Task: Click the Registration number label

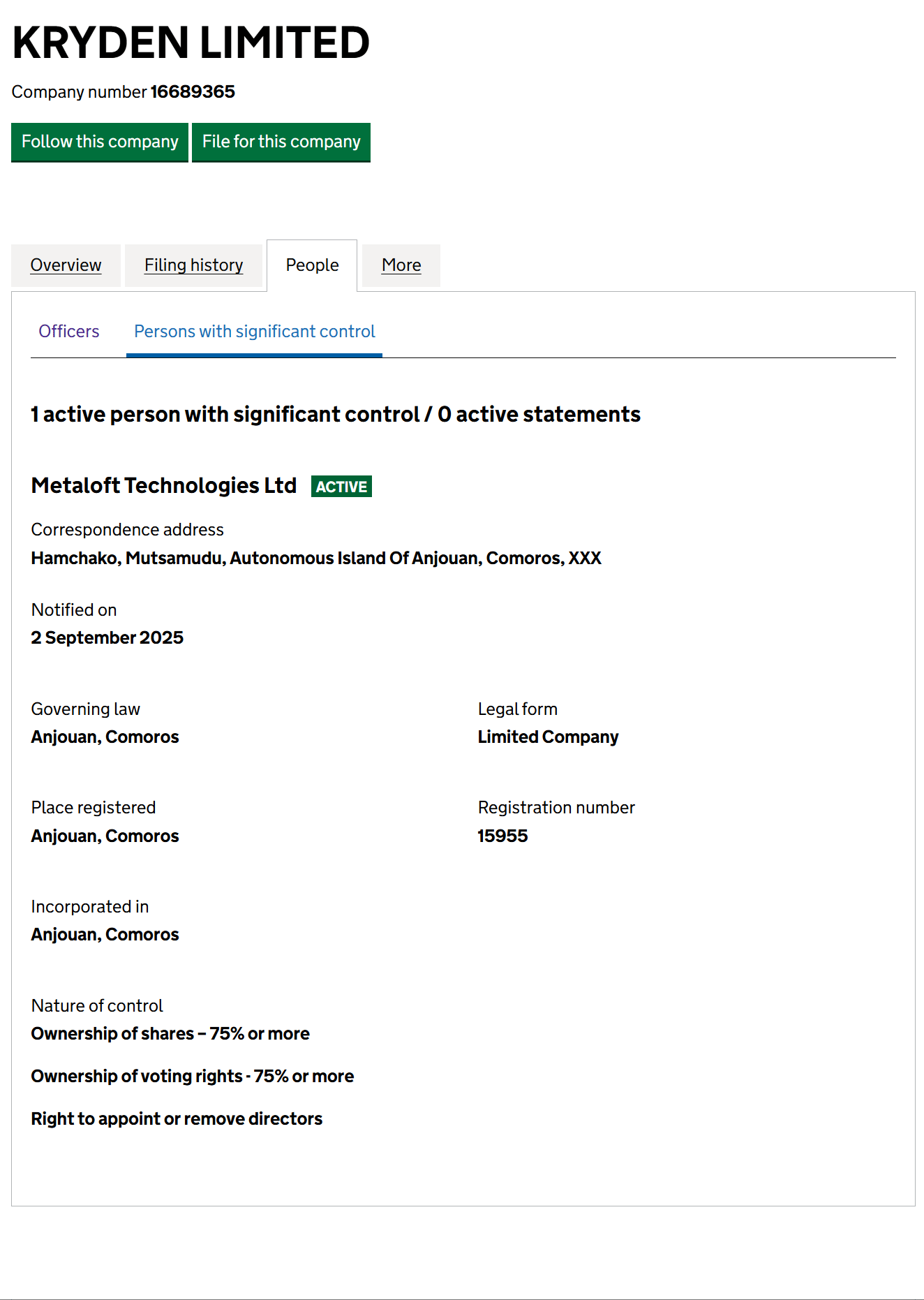Action: tap(556, 808)
